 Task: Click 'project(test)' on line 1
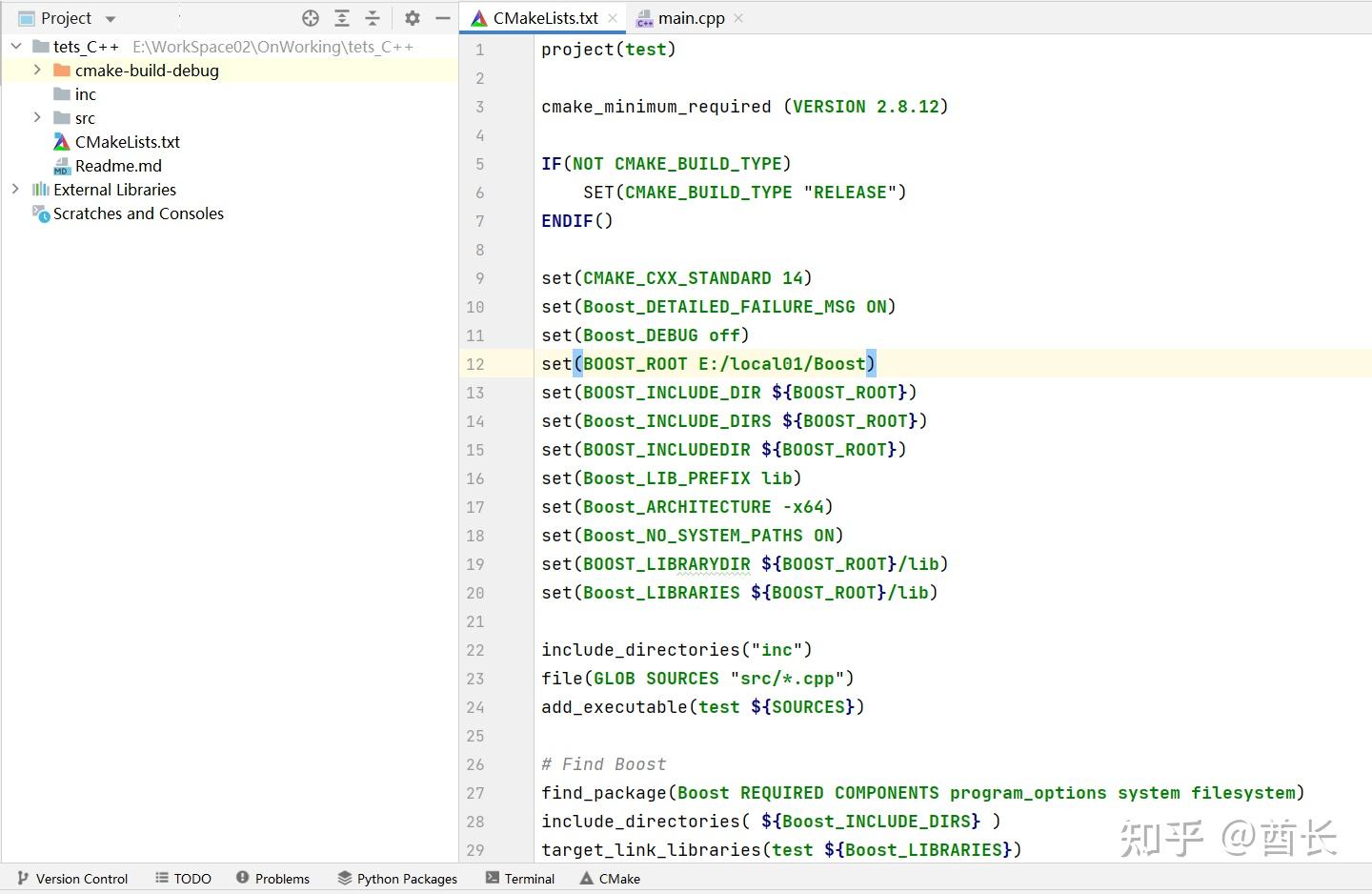click(x=609, y=50)
